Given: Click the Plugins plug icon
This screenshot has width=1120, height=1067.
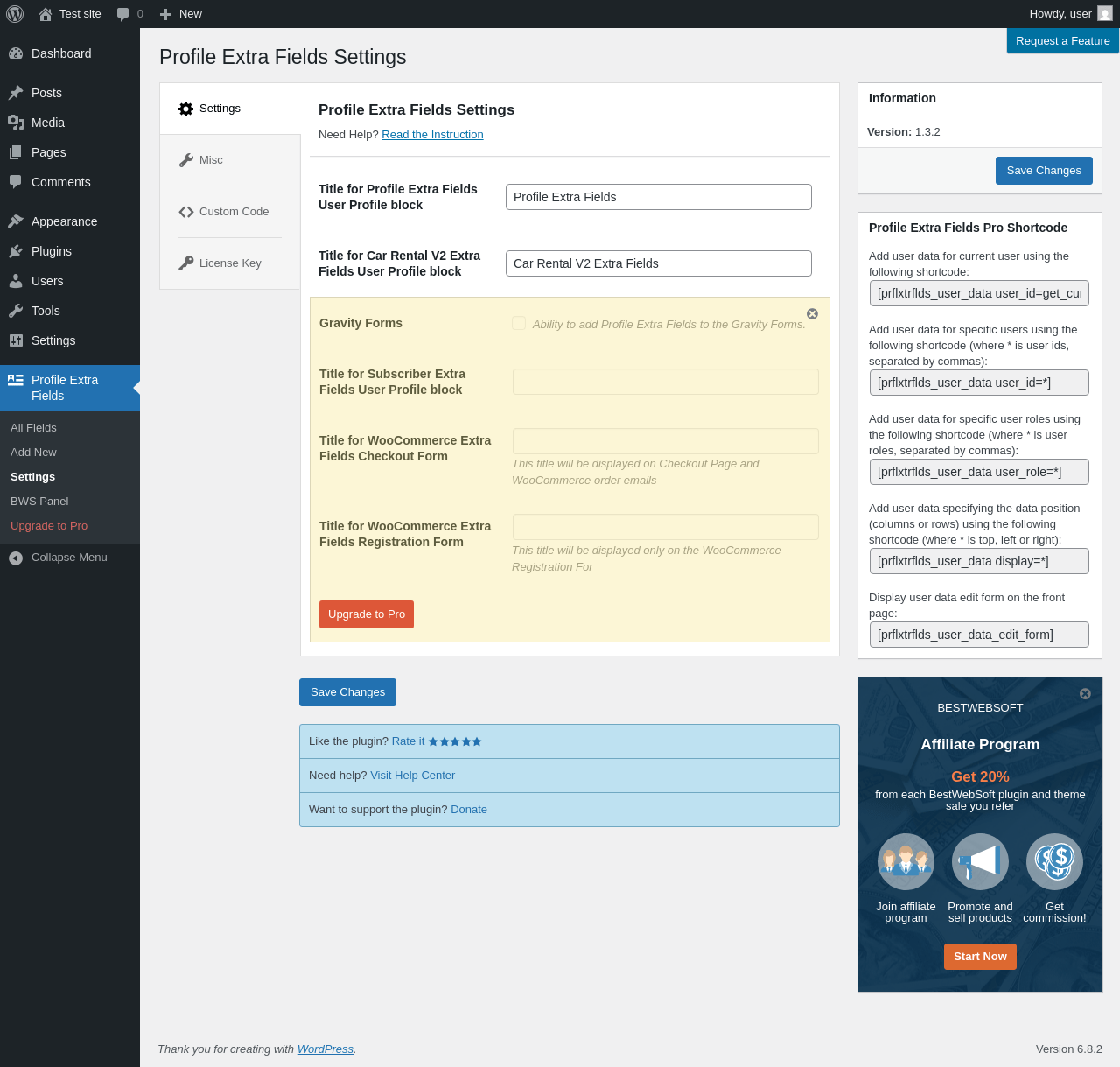Looking at the screenshot, I should 16,251.
